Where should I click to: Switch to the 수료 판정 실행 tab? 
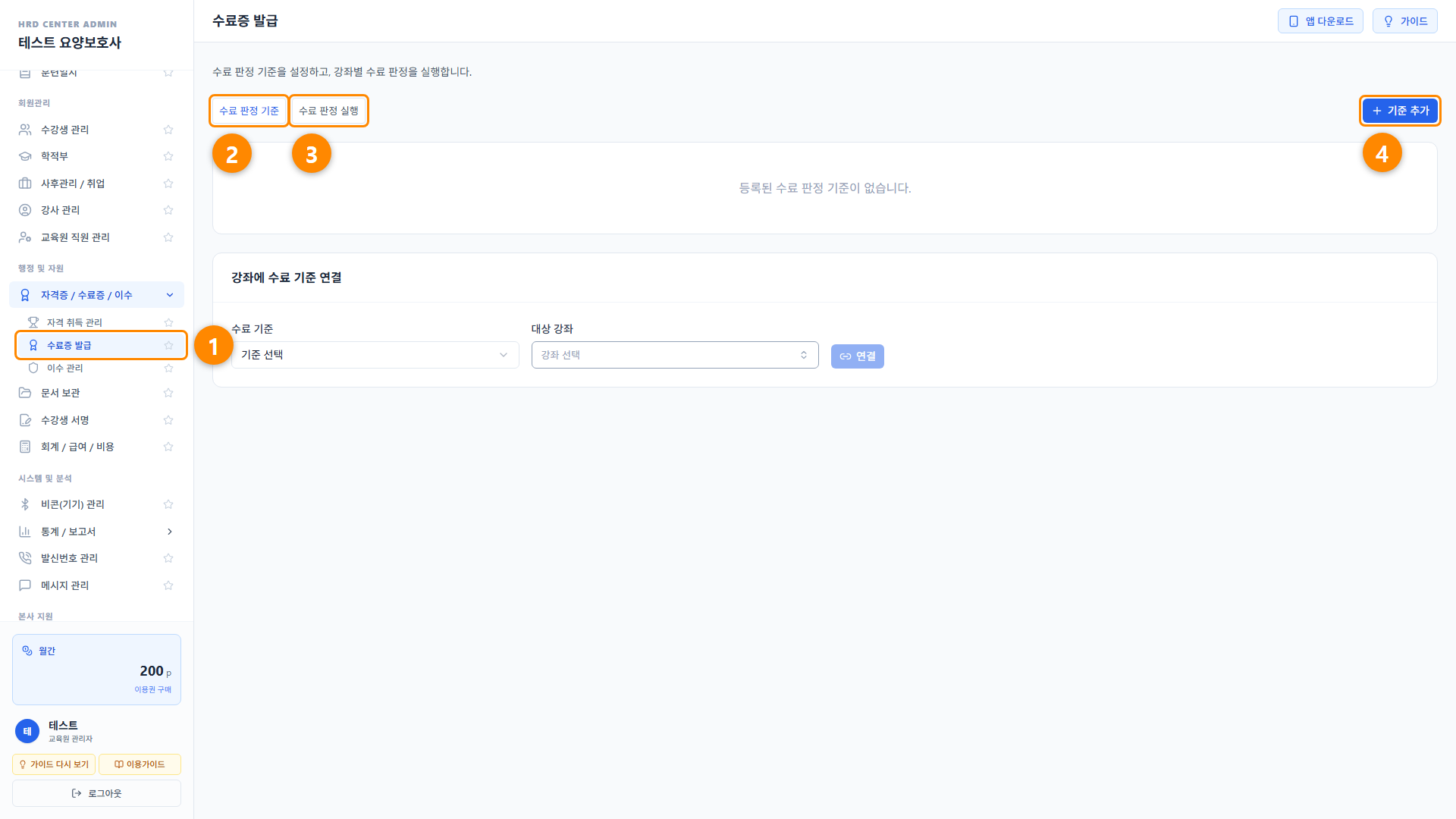click(x=328, y=111)
